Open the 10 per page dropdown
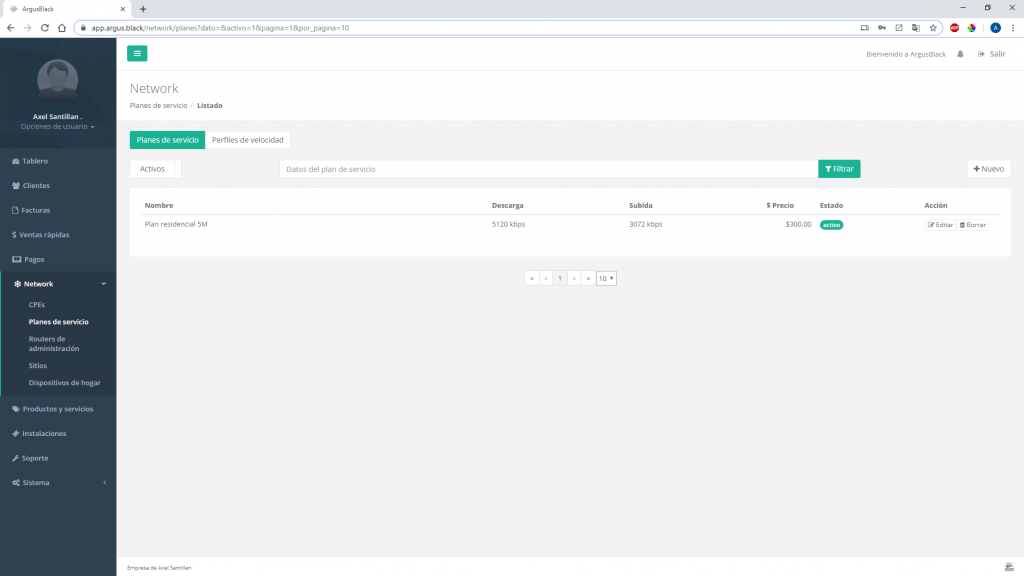Screen dimensions: 1024x576 click(x=606, y=278)
